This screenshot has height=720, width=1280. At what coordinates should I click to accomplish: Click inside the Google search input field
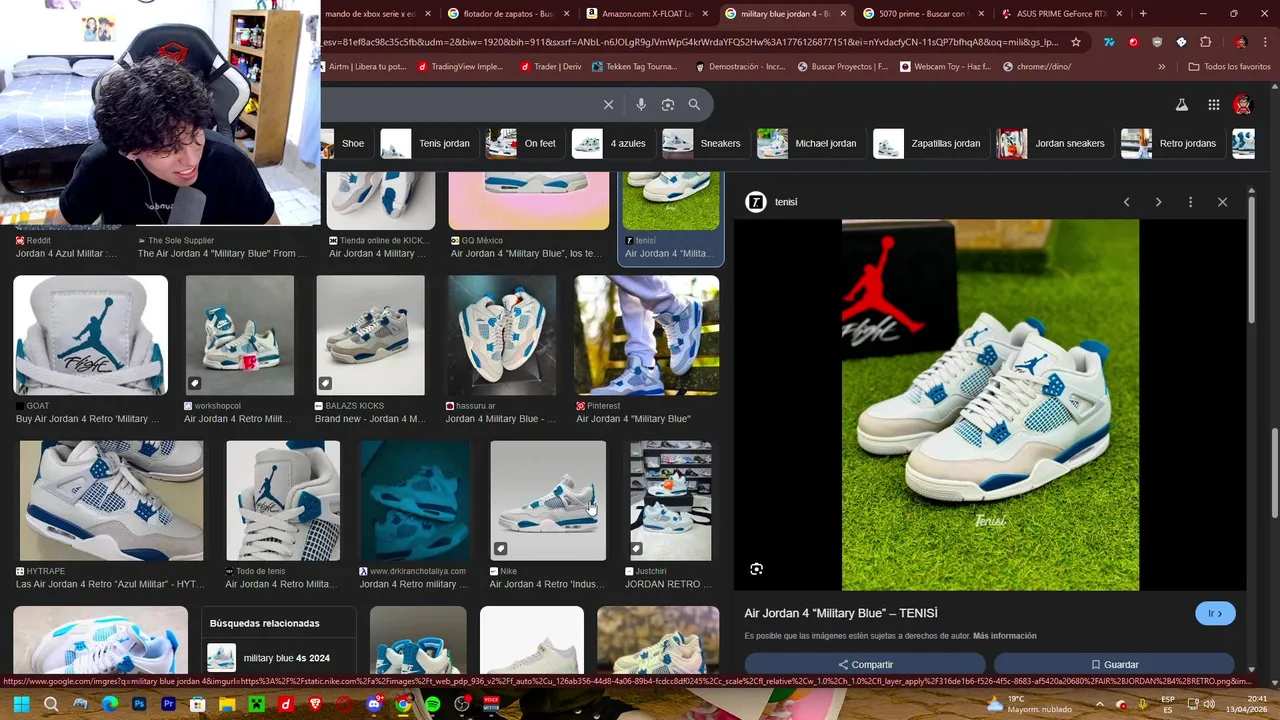[460, 104]
